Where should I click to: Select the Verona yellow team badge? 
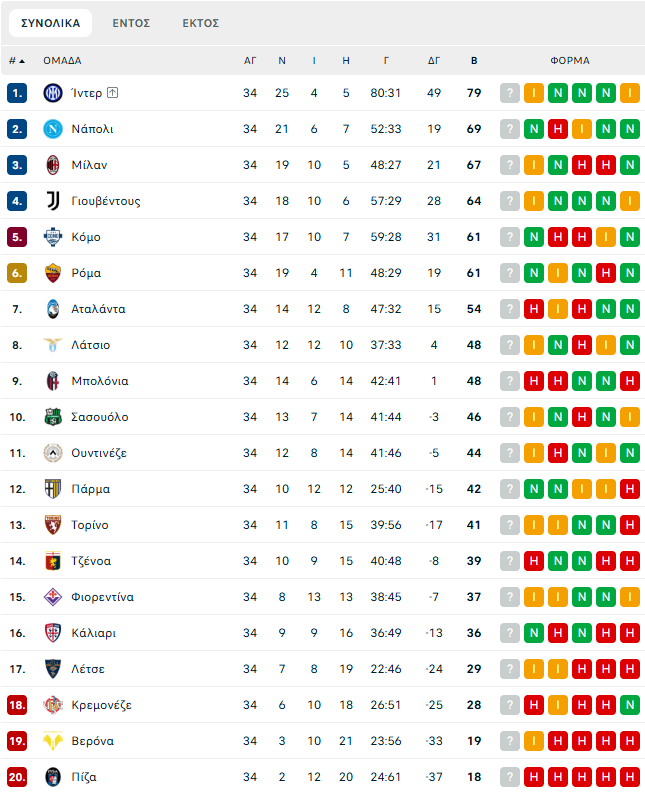(x=53, y=741)
